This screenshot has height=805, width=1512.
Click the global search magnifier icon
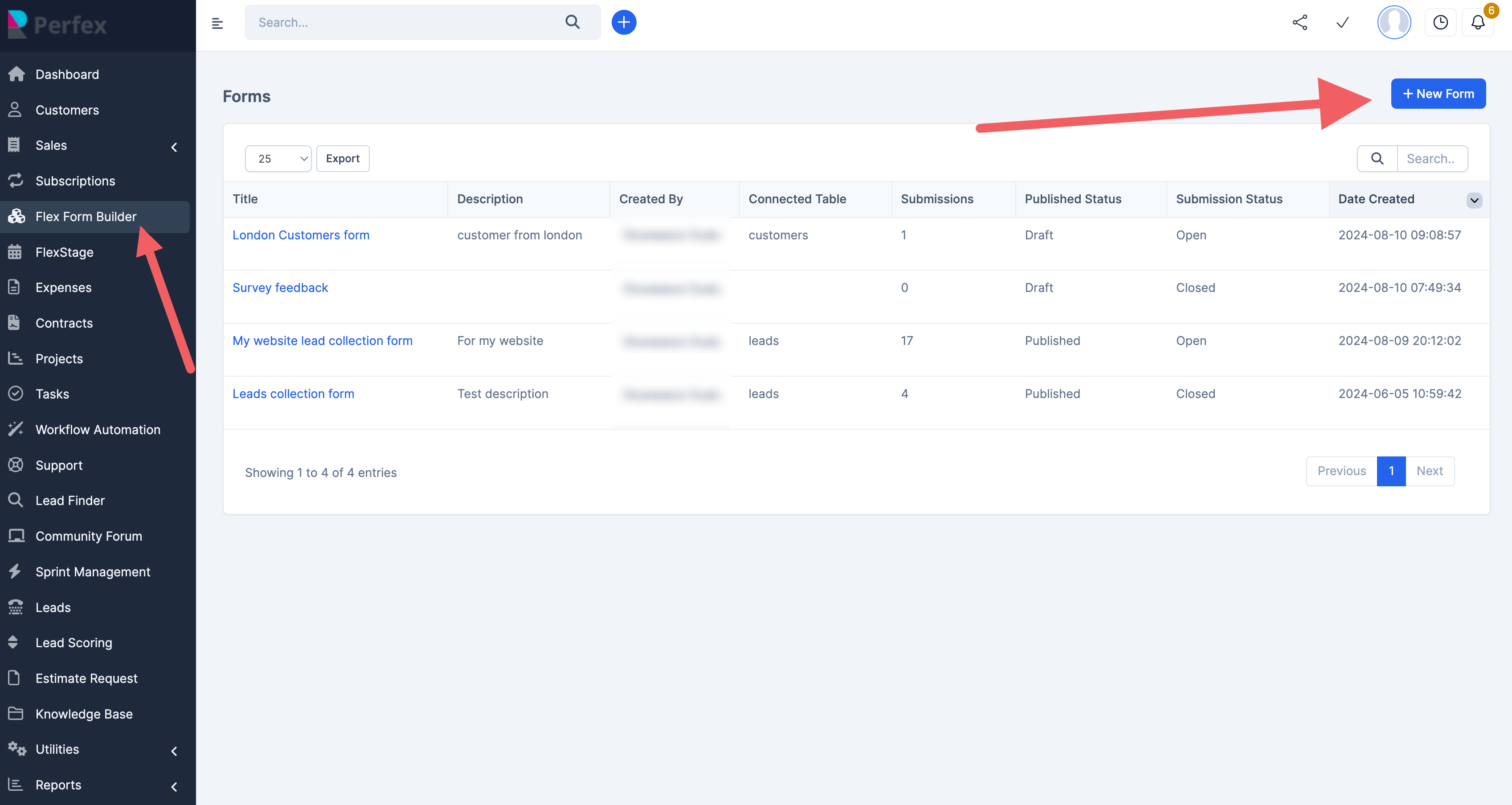572,22
